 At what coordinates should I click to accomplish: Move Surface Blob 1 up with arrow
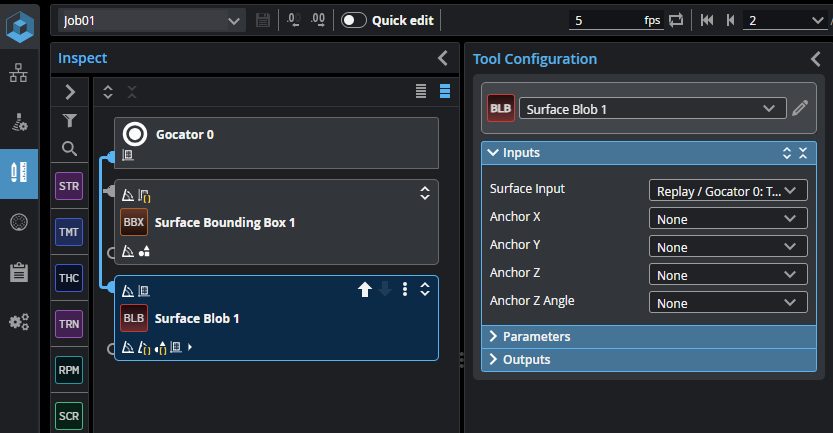365,290
